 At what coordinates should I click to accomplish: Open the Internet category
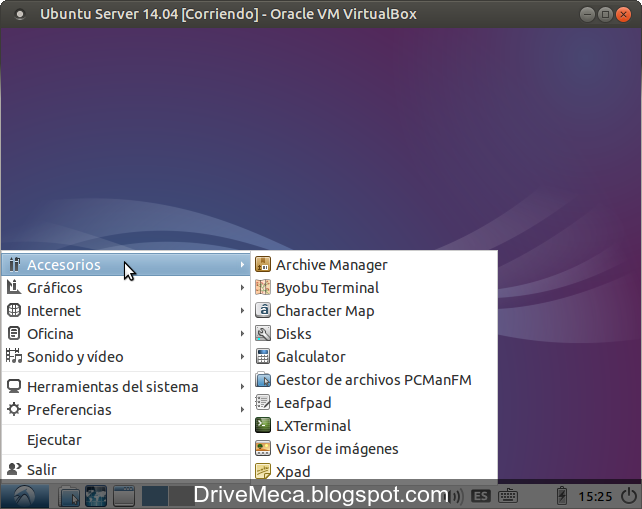(x=126, y=311)
